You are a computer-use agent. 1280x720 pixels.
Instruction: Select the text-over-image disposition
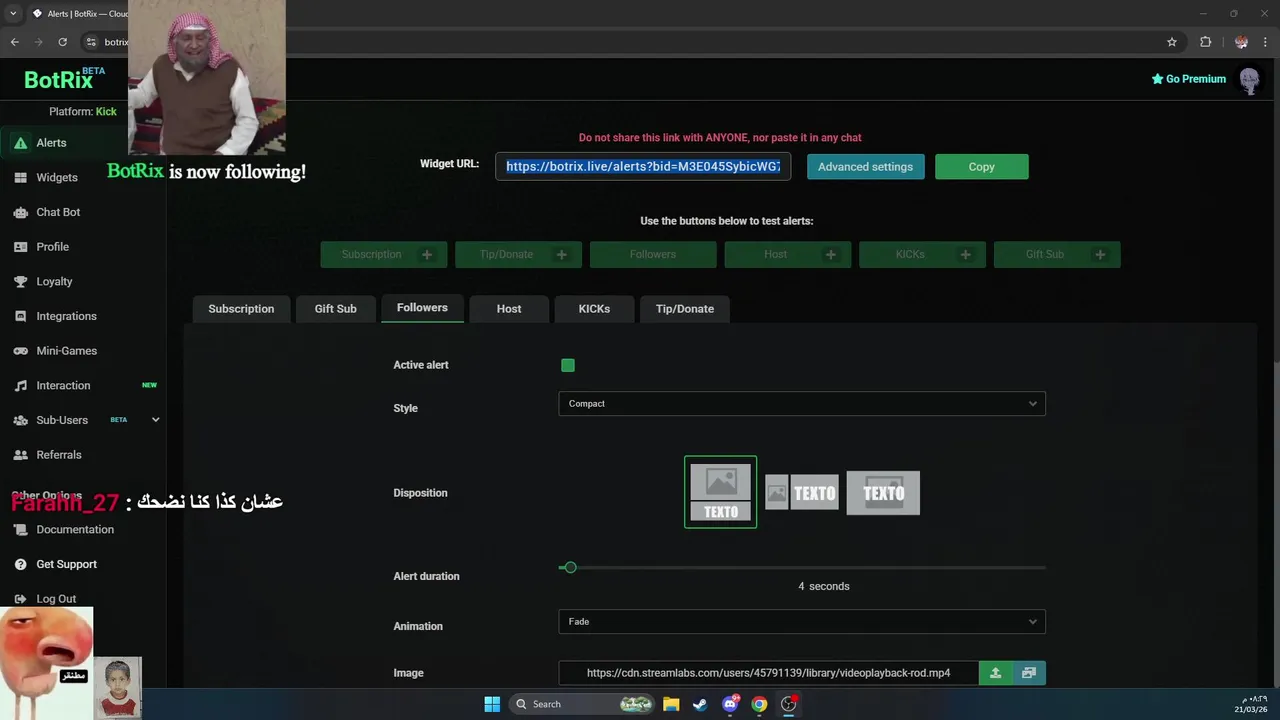(x=883, y=492)
